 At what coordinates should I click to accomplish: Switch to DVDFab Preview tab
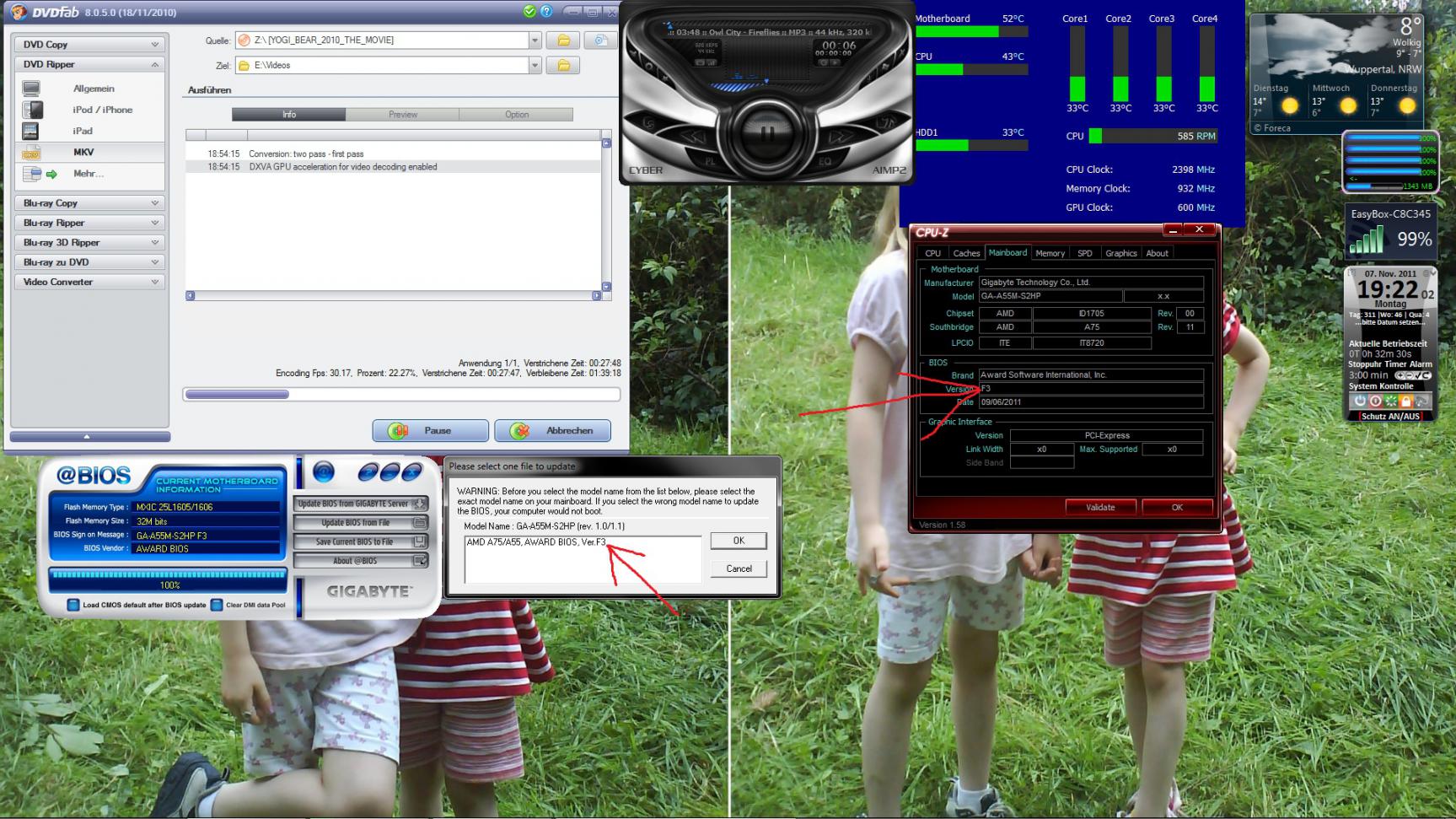pyautogui.click(x=403, y=115)
